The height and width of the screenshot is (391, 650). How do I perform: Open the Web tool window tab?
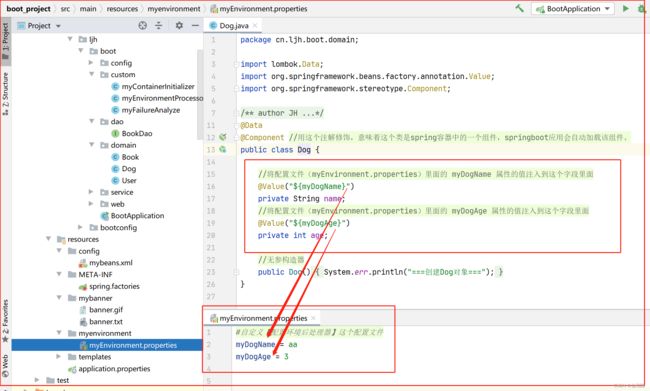pos(5,366)
